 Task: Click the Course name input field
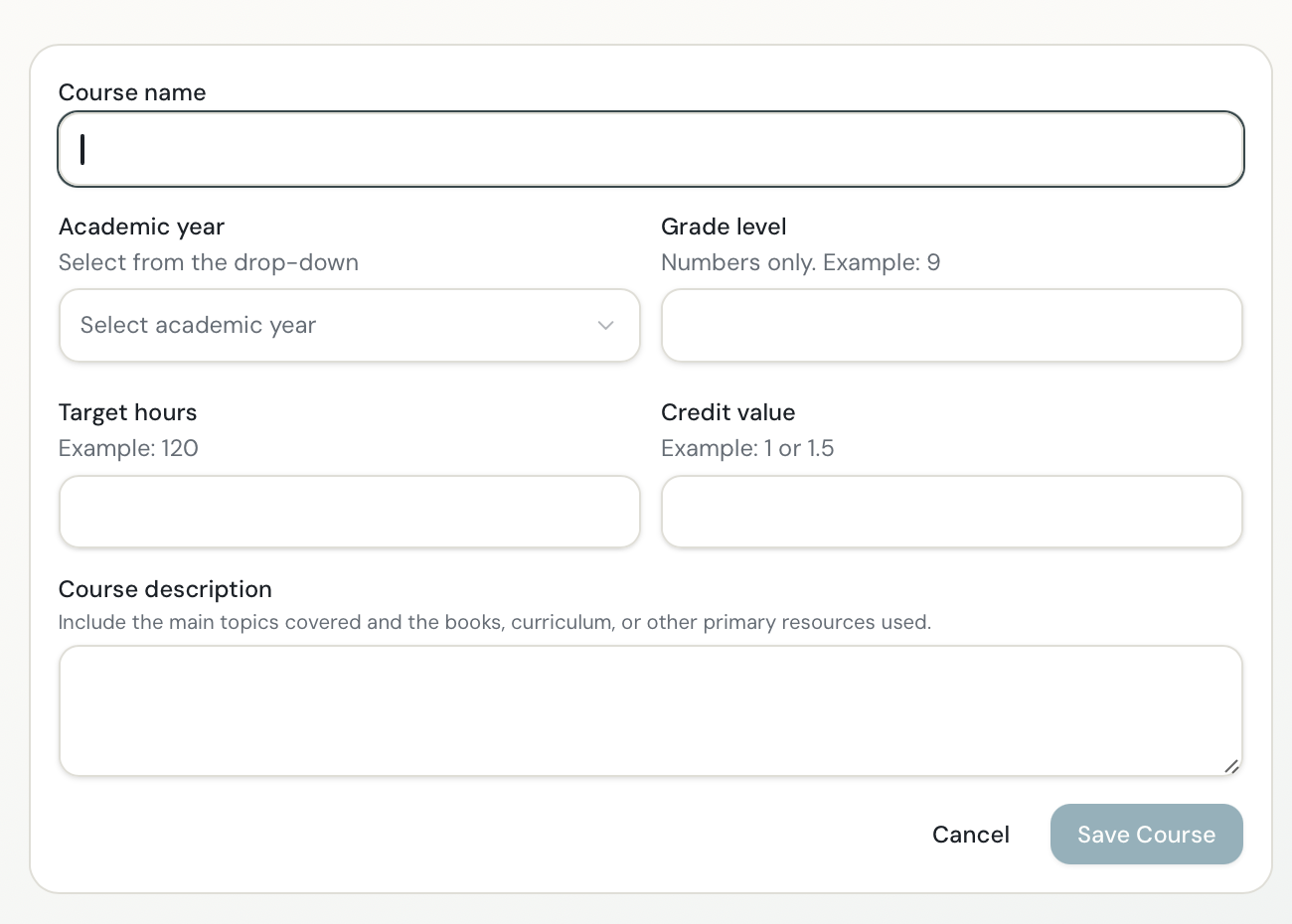651,149
